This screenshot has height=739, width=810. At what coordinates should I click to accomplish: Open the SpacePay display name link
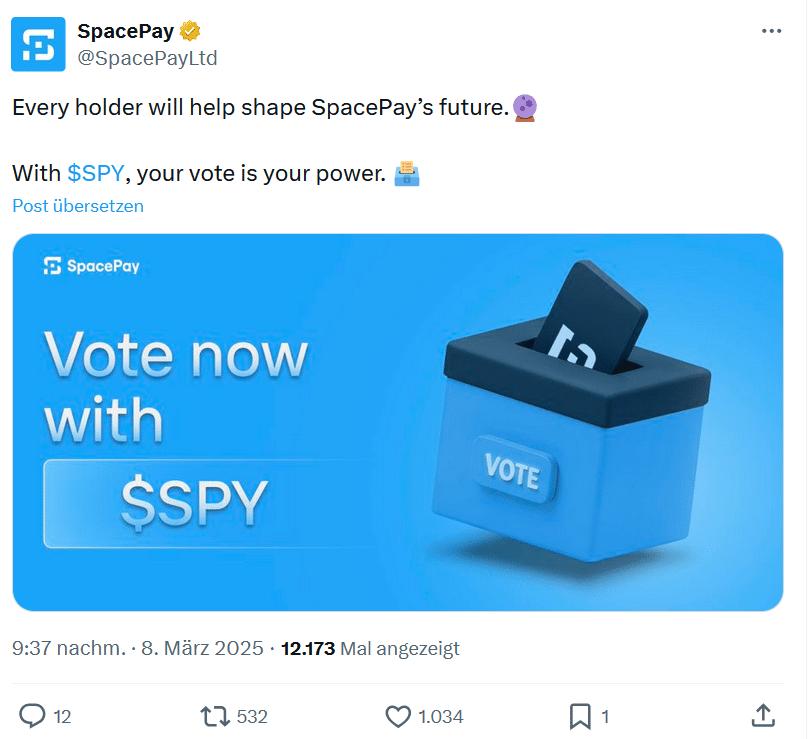pos(125,31)
